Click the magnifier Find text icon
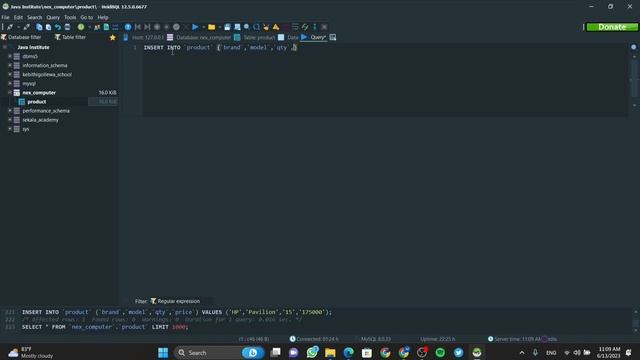 [x=247, y=27]
